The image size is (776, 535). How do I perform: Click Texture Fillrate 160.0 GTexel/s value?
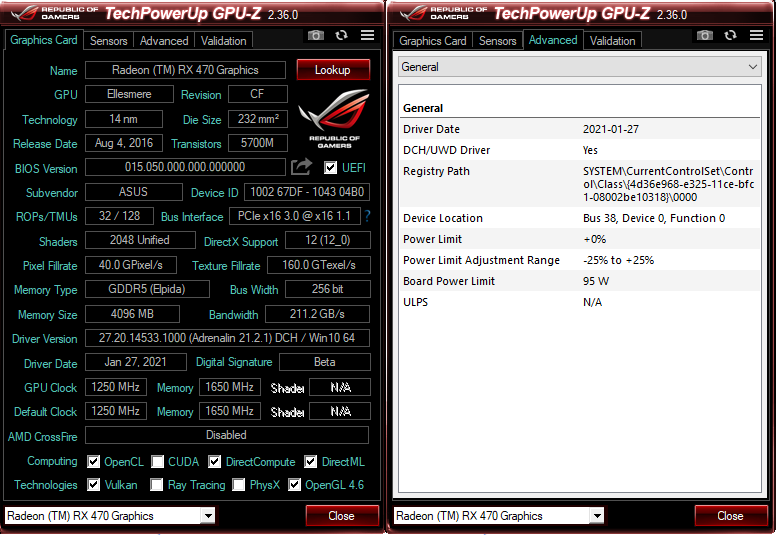pyautogui.click(x=319, y=265)
